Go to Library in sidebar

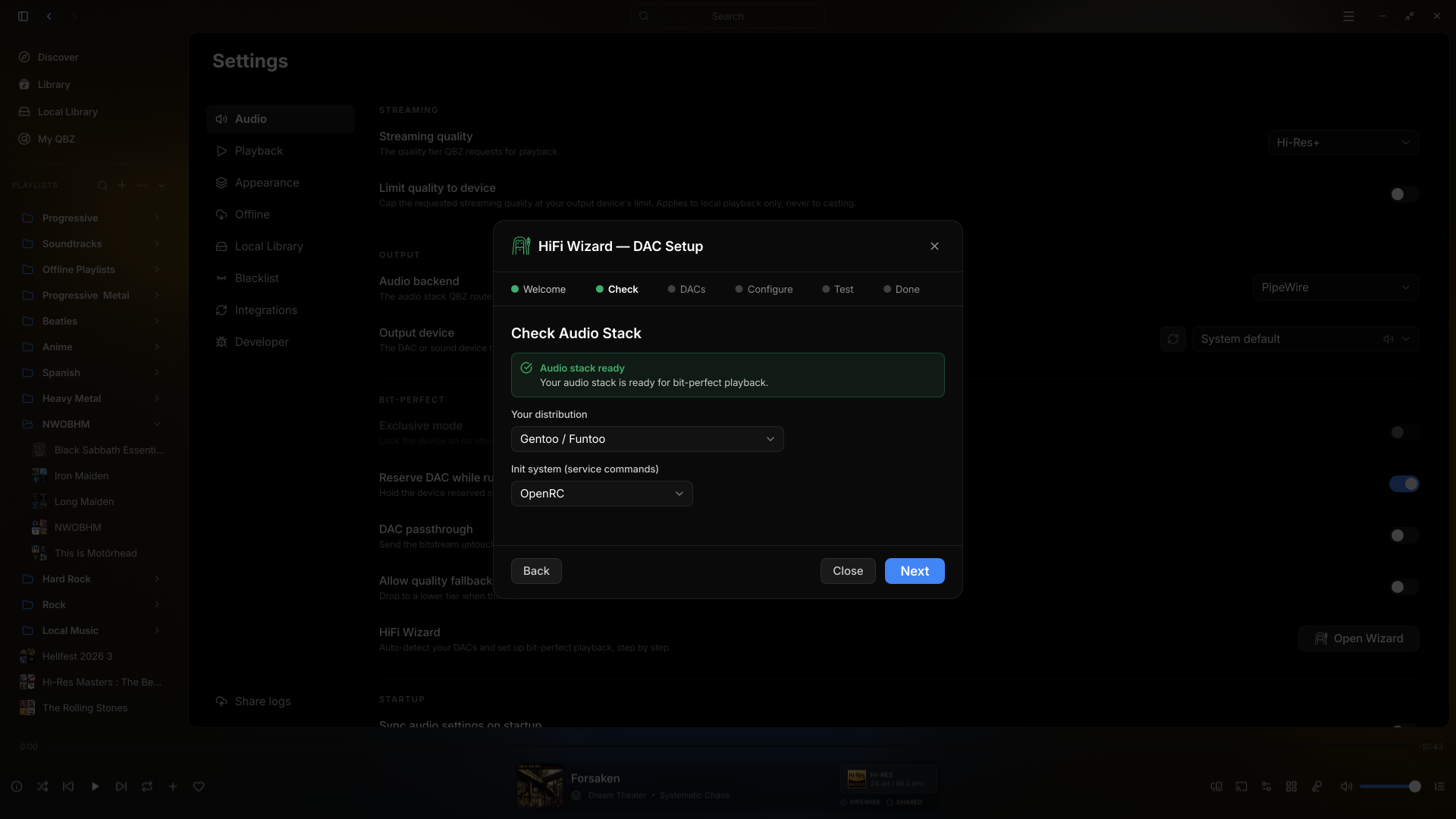[x=44, y=84]
